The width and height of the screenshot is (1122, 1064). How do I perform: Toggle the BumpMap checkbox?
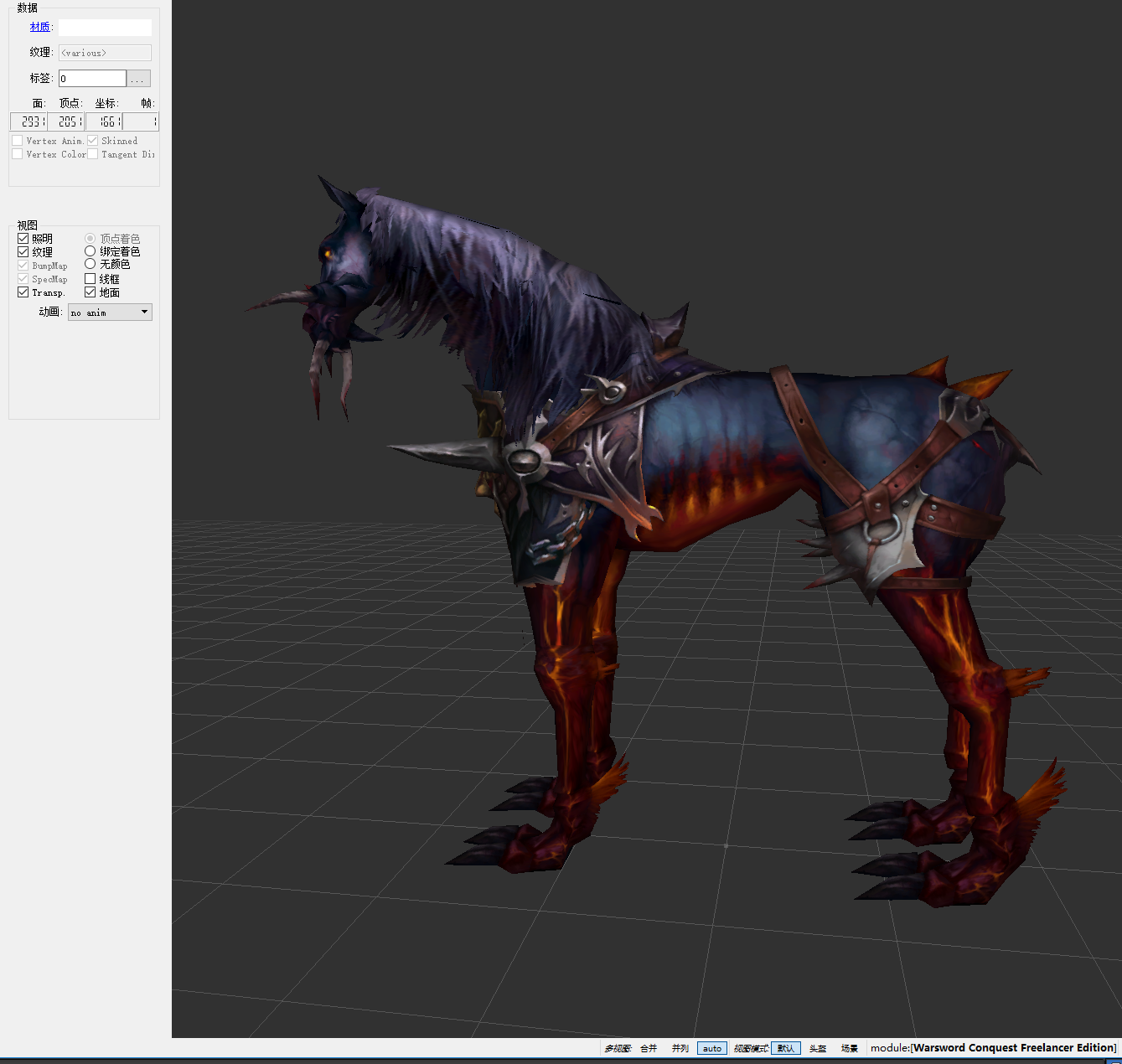pyautogui.click(x=23, y=266)
